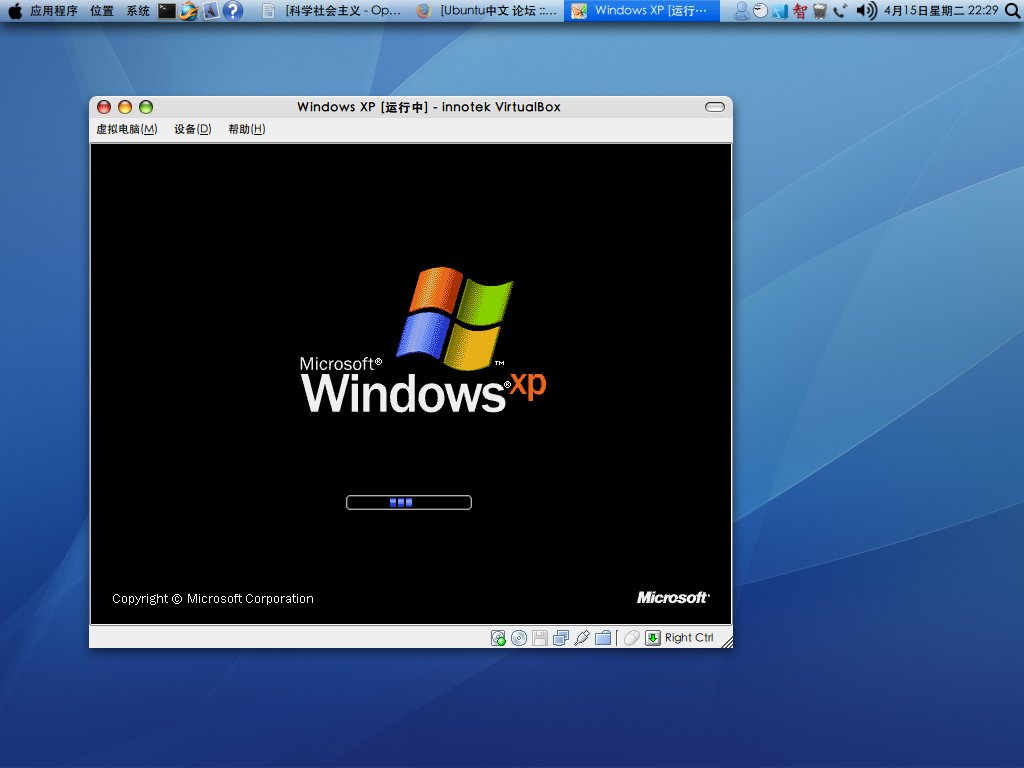
Task: Open the speaker volume control
Action: click(x=866, y=11)
